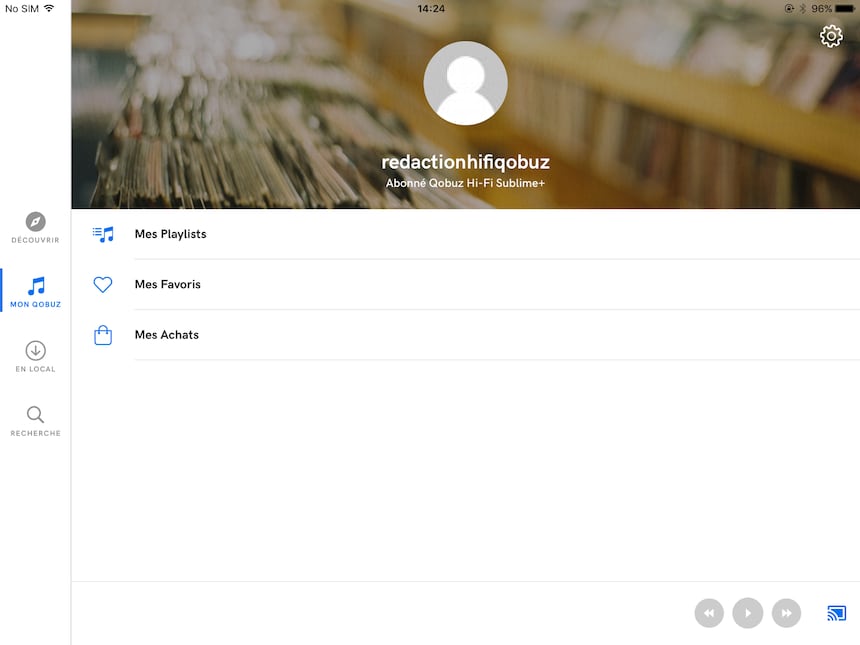The width and height of the screenshot is (860, 645).
Task: Click the playlist icon beside Mes Playlists
Action: coord(103,234)
